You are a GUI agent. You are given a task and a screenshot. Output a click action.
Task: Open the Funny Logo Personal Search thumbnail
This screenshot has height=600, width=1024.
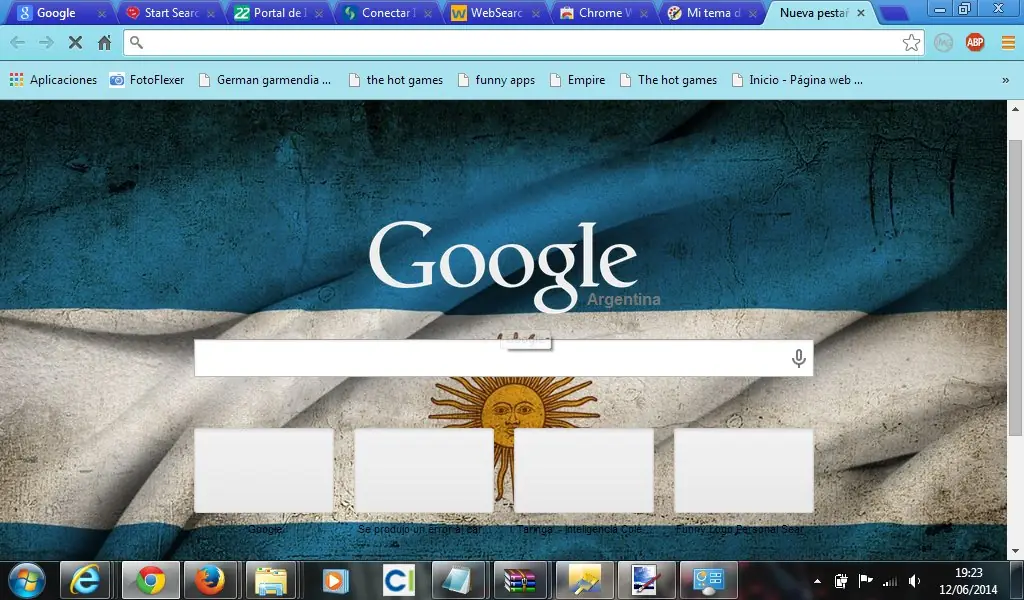click(744, 471)
